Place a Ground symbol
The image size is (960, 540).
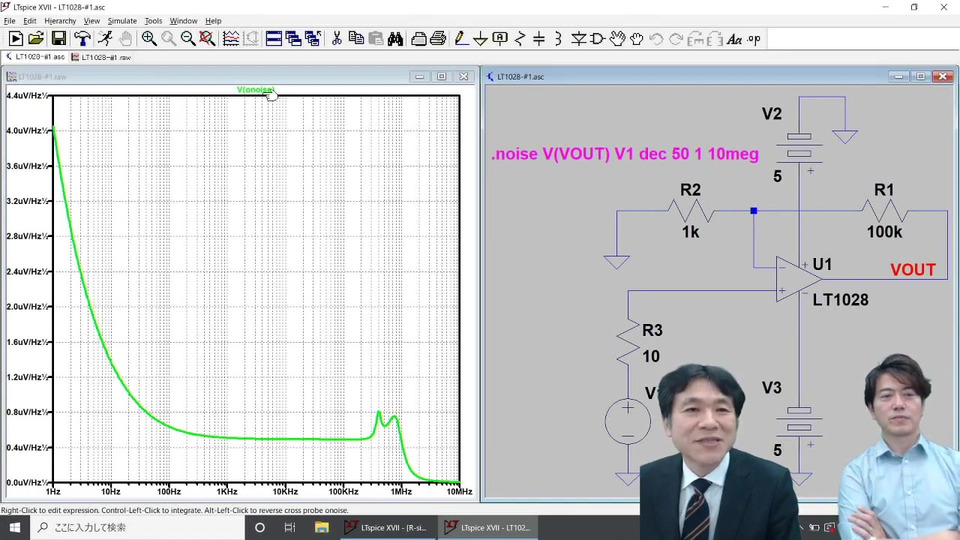[481, 39]
